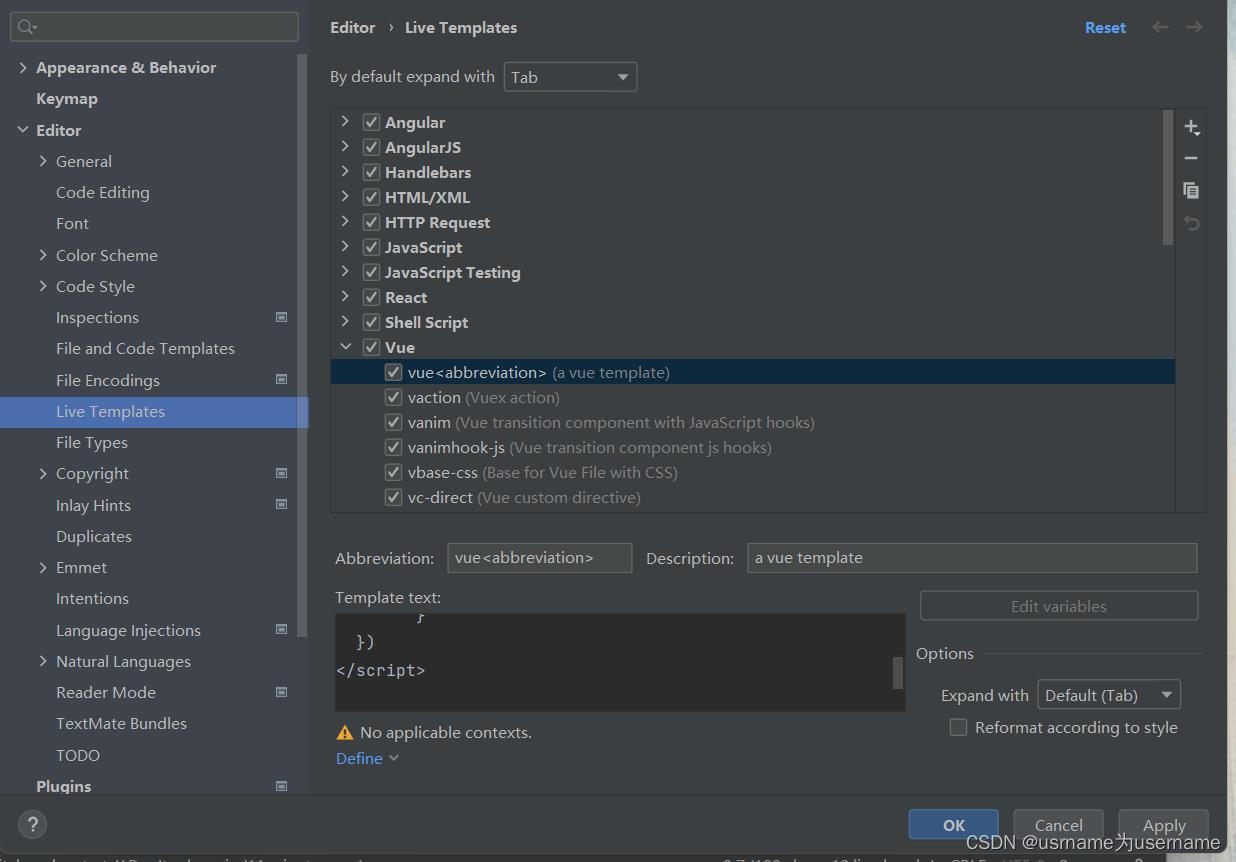1236x862 pixels.
Task: Click the Reset link
Action: coord(1105,27)
